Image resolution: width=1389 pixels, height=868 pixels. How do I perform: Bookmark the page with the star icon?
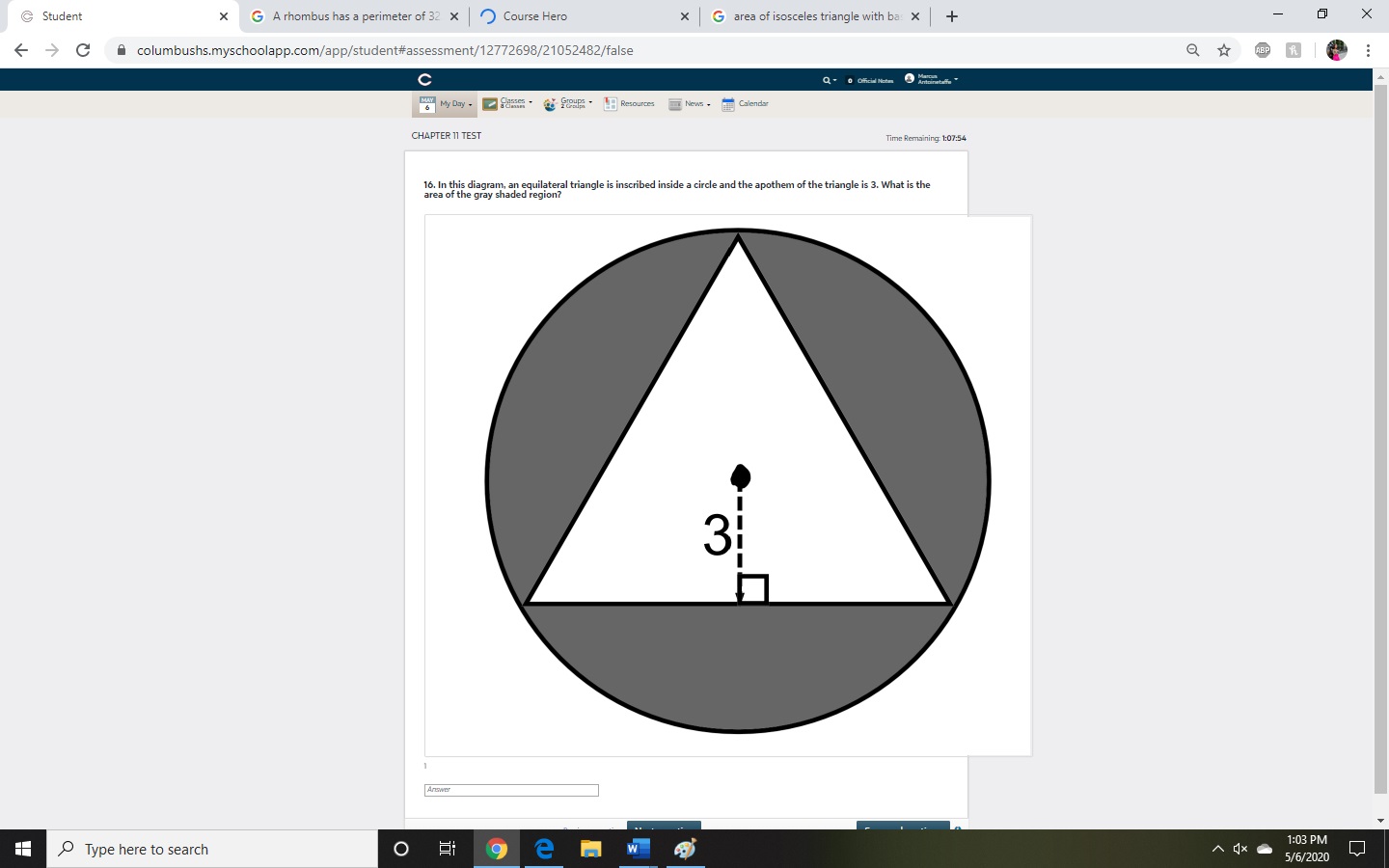tap(1224, 49)
